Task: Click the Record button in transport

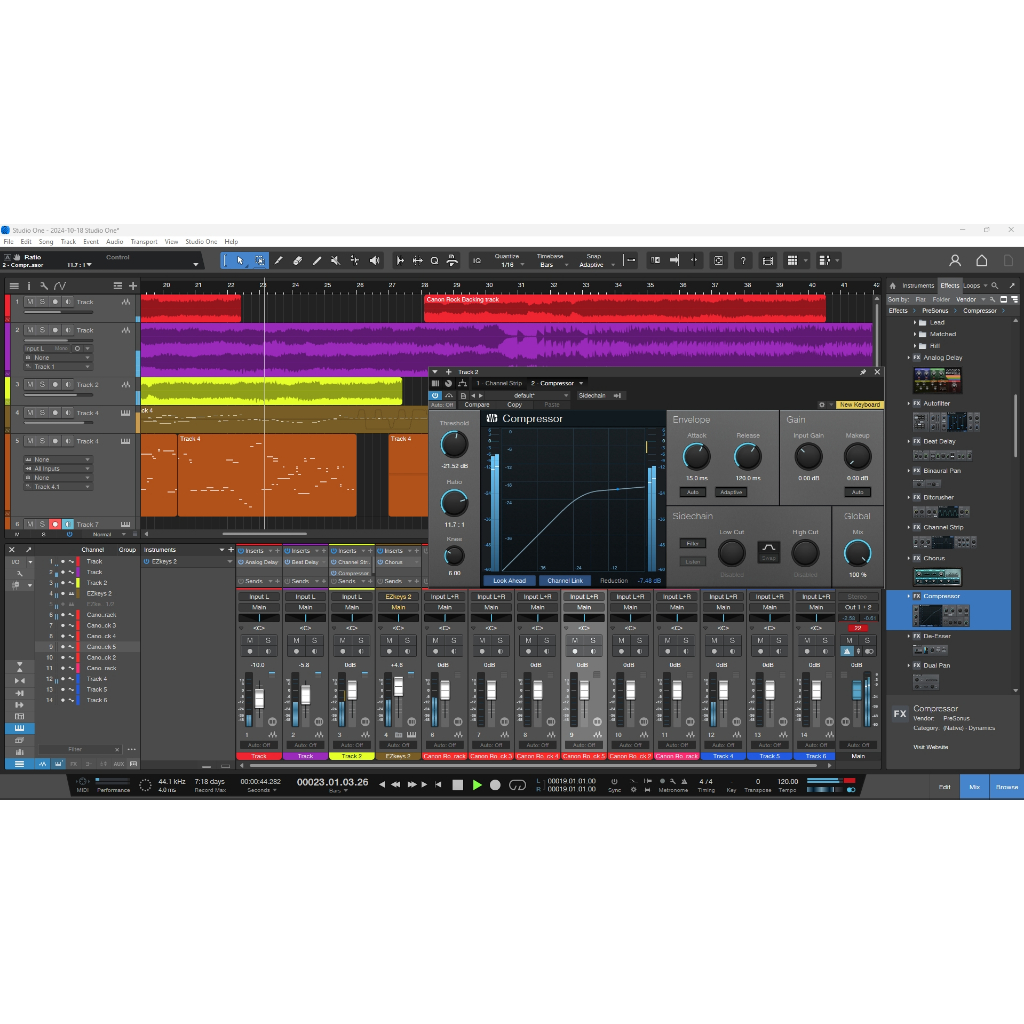Action: 496,785
